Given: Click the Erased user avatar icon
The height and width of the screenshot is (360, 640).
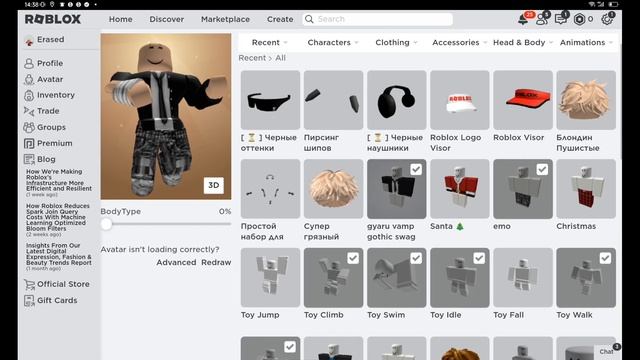Looking at the screenshot, I should (29, 40).
